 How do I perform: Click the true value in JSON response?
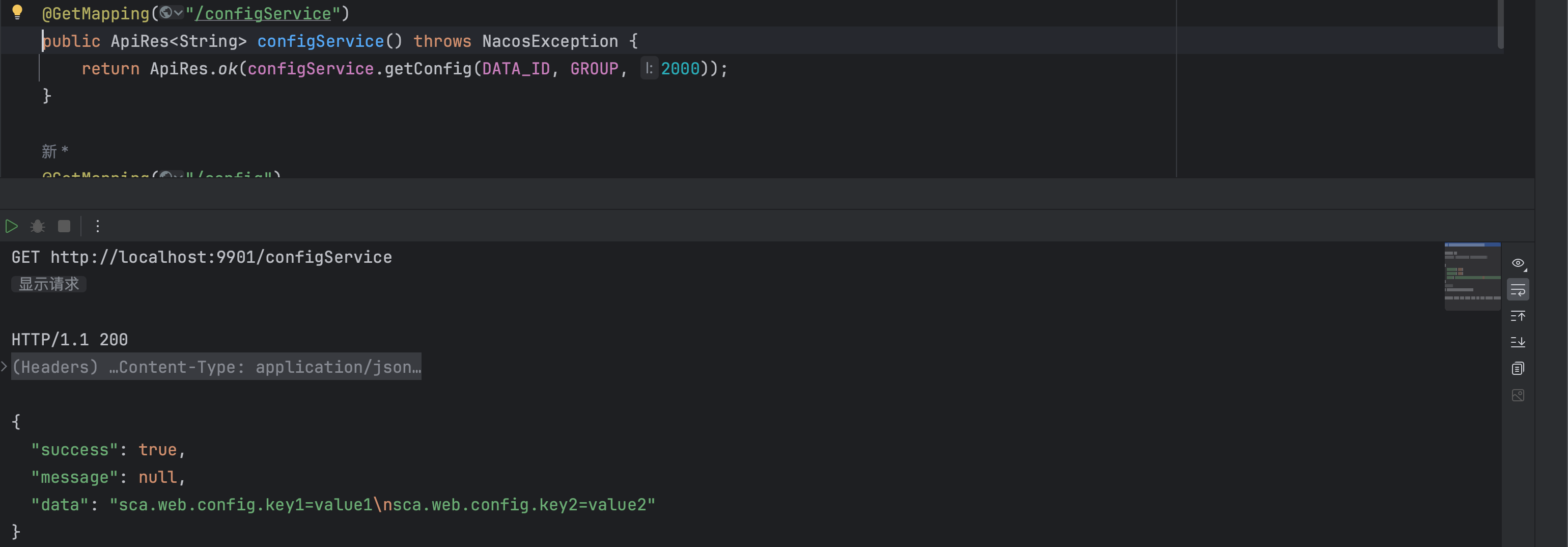coord(158,450)
